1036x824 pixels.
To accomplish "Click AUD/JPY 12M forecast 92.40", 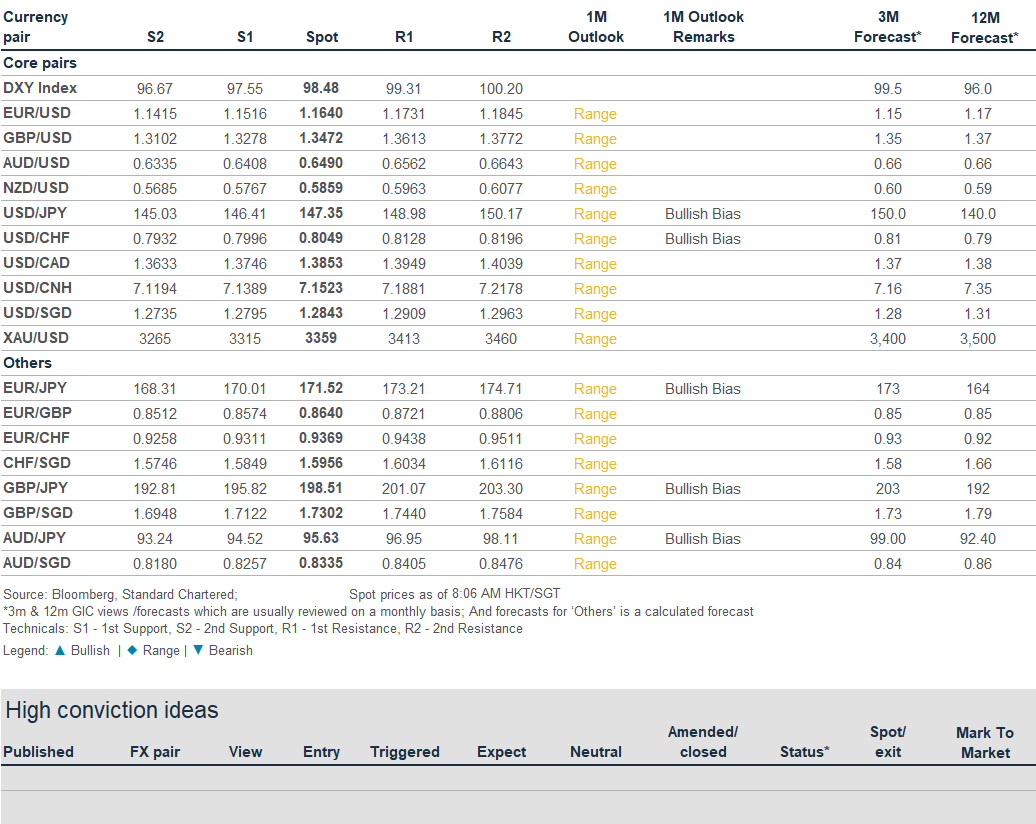I will pyautogui.click(x=978, y=539).
